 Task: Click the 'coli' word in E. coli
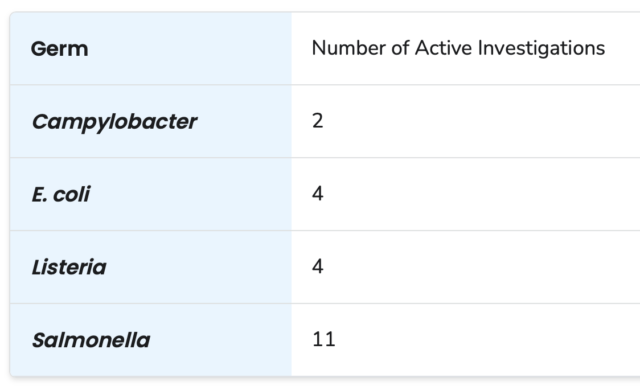click(71, 194)
